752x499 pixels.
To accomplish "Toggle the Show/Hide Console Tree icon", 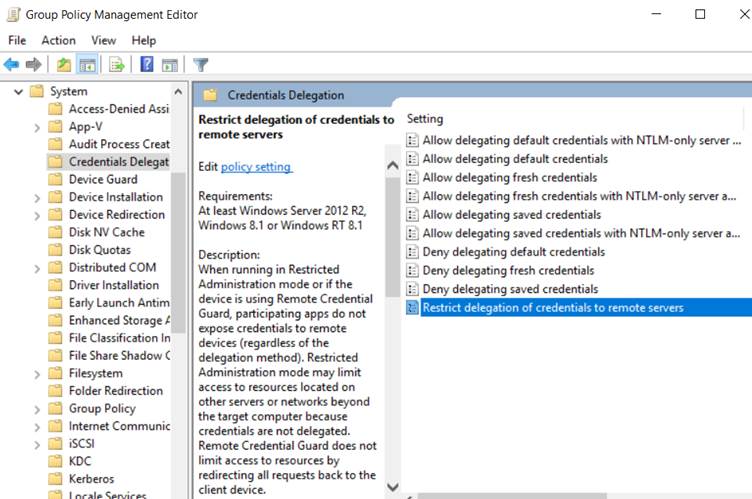I will [x=87, y=64].
